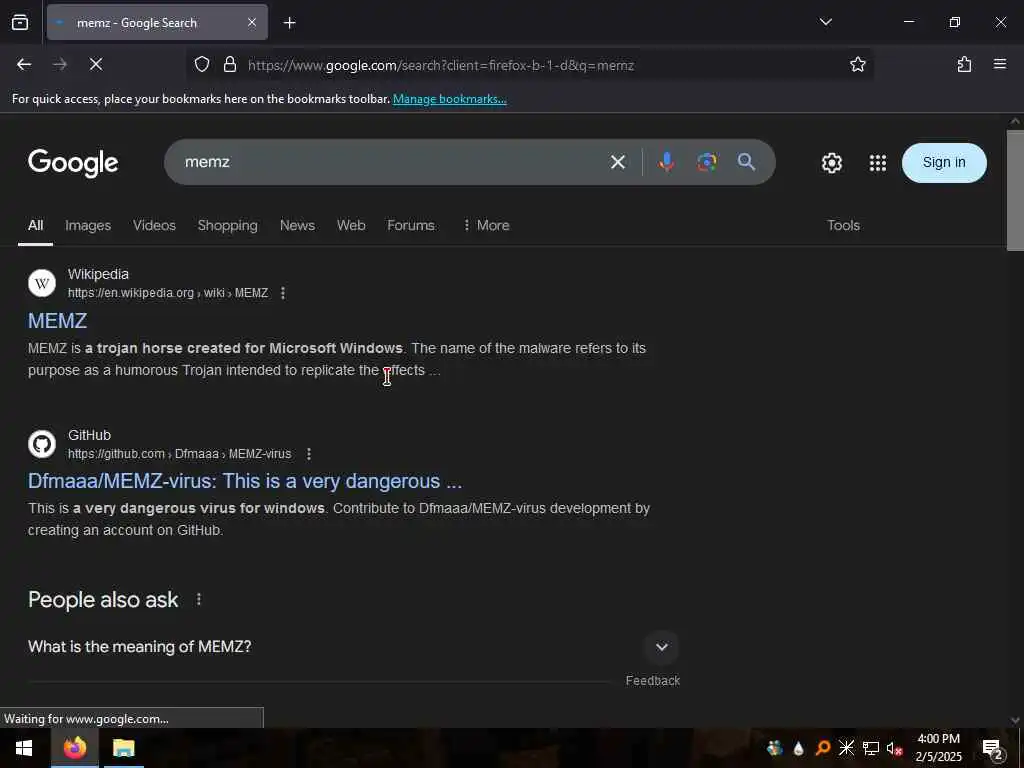
Task: Open the list all tabs chevron
Action: point(825,22)
